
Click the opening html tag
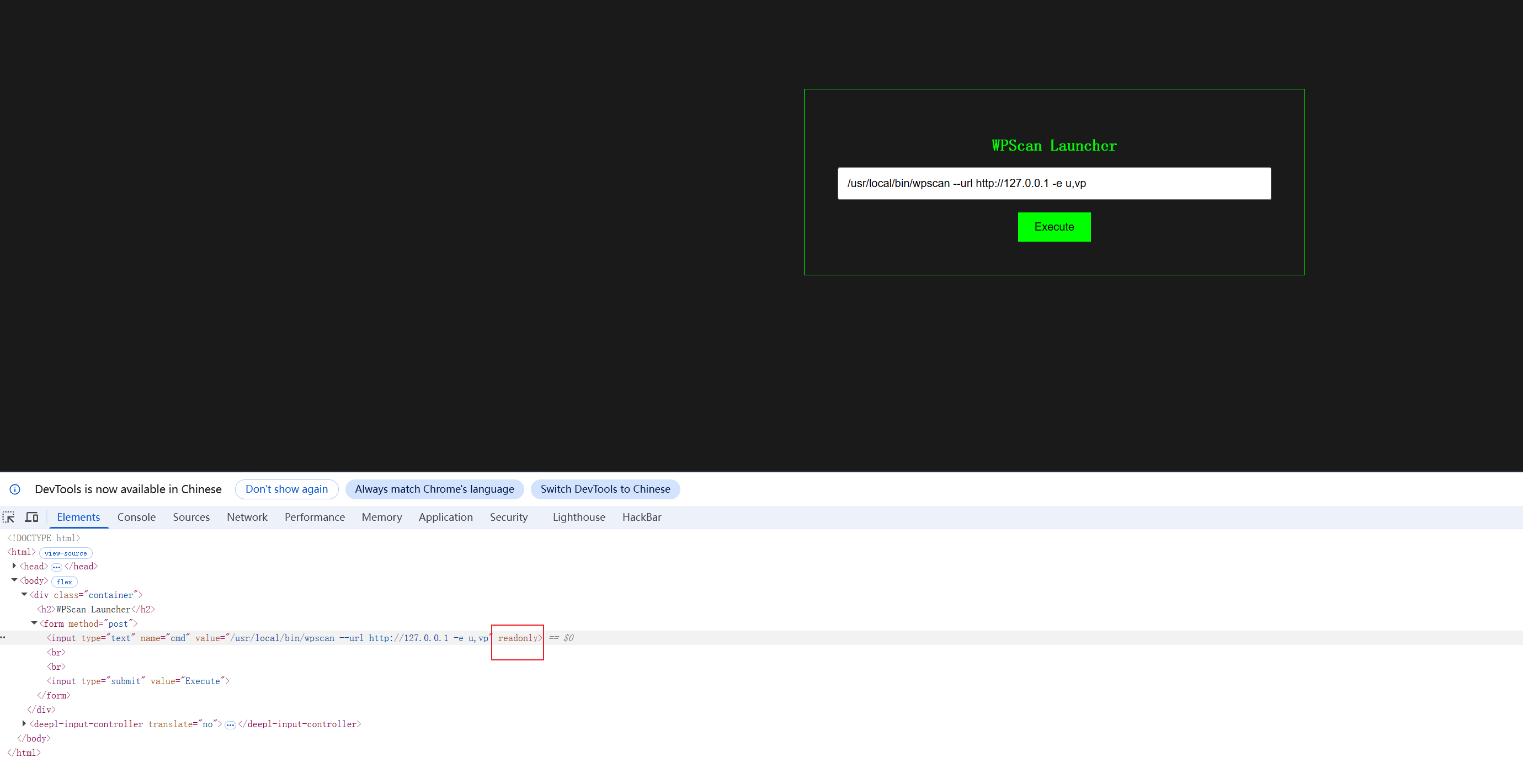point(22,552)
